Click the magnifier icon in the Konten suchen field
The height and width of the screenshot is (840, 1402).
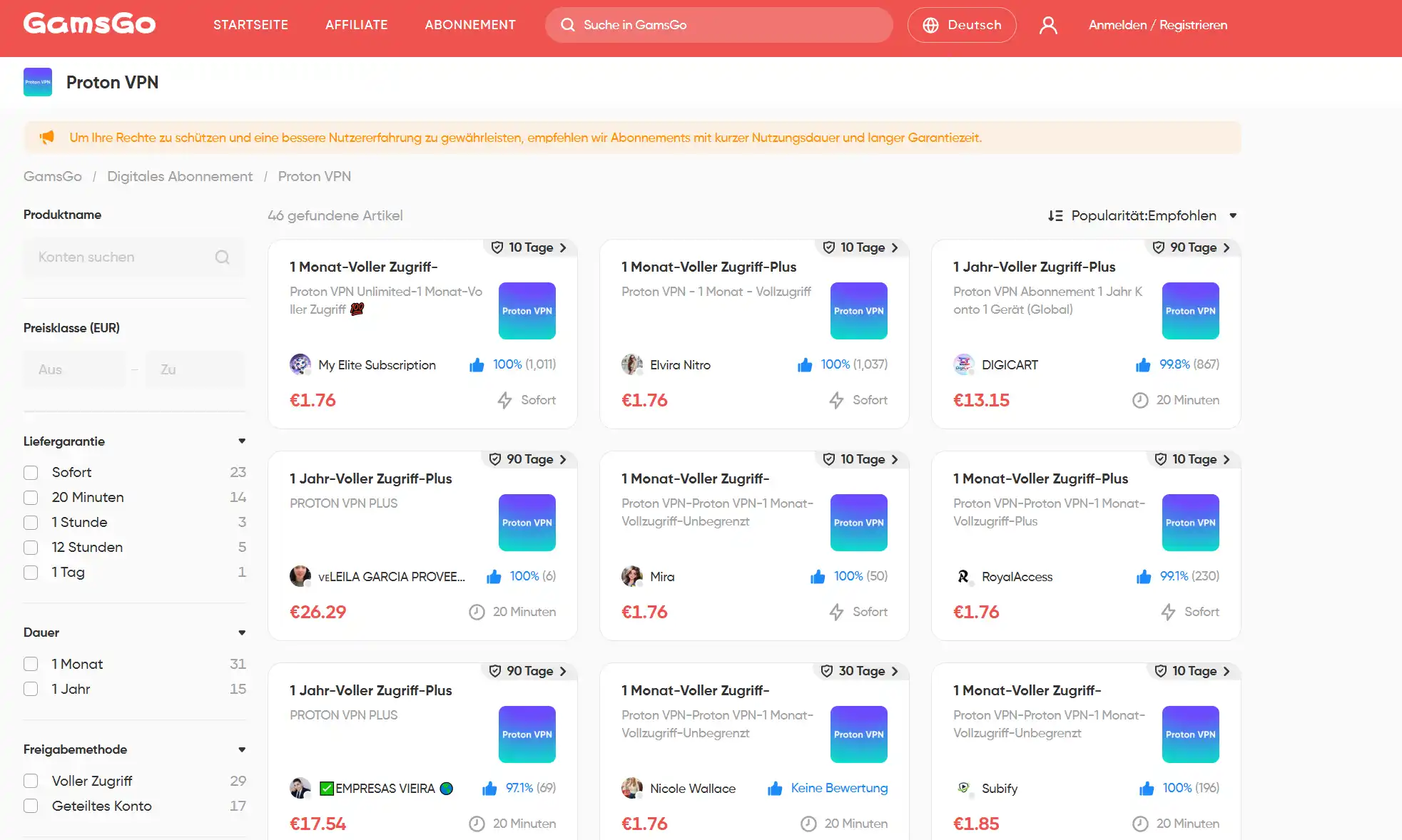coord(223,257)
